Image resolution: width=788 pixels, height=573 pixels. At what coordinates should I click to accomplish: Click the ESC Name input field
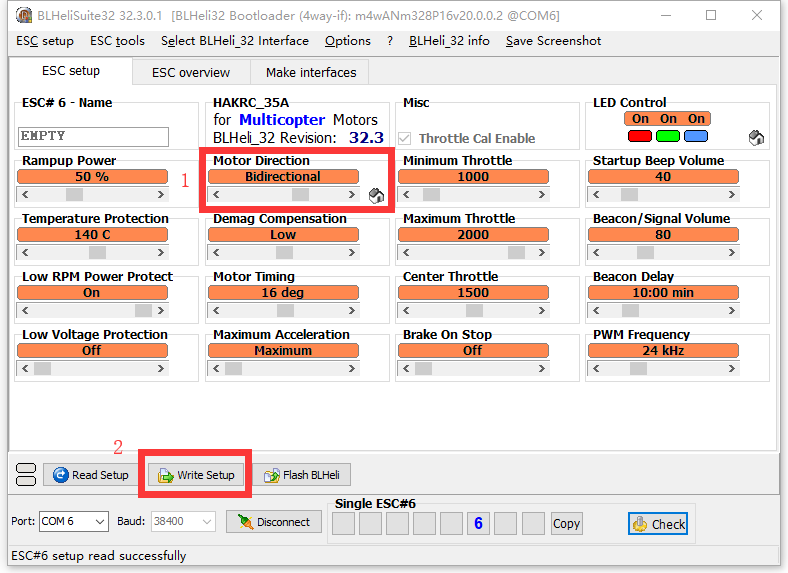(x=93, y=136)
